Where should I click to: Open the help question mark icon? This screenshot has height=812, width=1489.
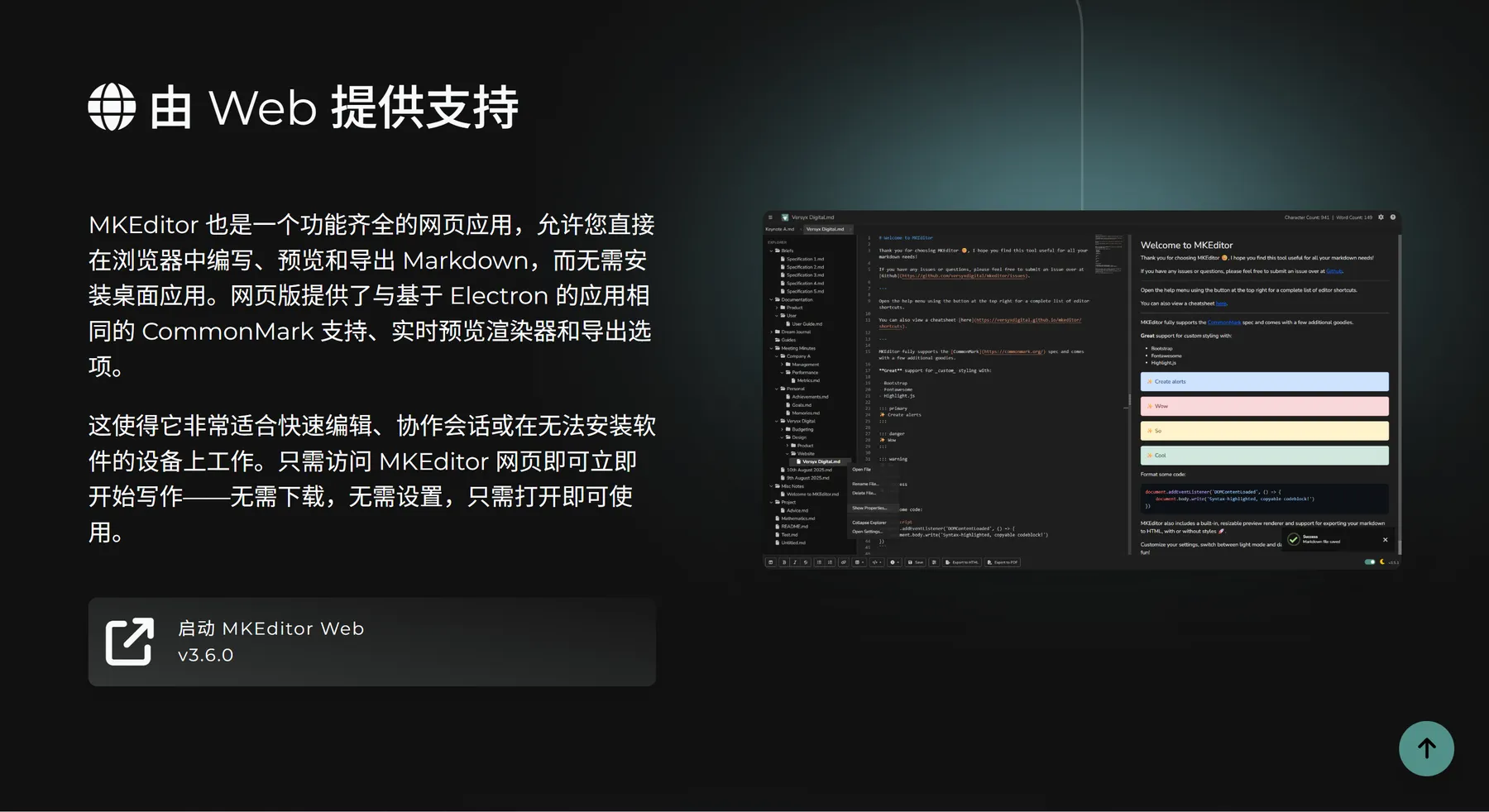(x=1393, y=217)
